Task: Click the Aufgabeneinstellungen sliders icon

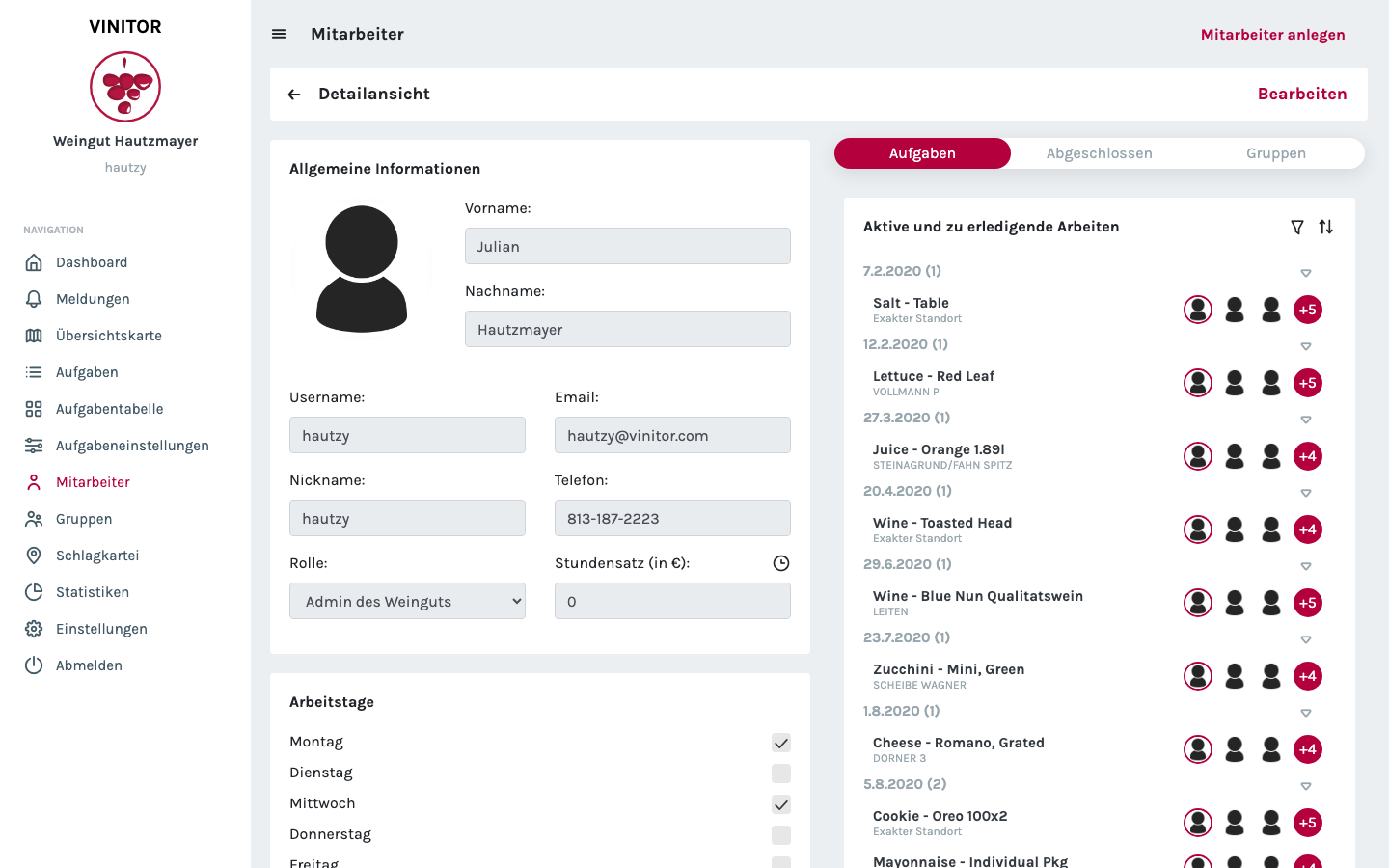Action: pyautogui.click(x=34, y=446)
